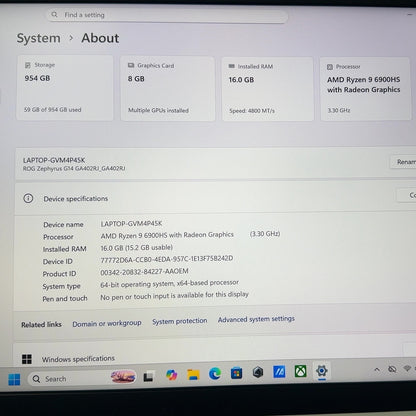416x416 pixels.
Task: Go back to System breadcrumb
Action: point(39,38)
